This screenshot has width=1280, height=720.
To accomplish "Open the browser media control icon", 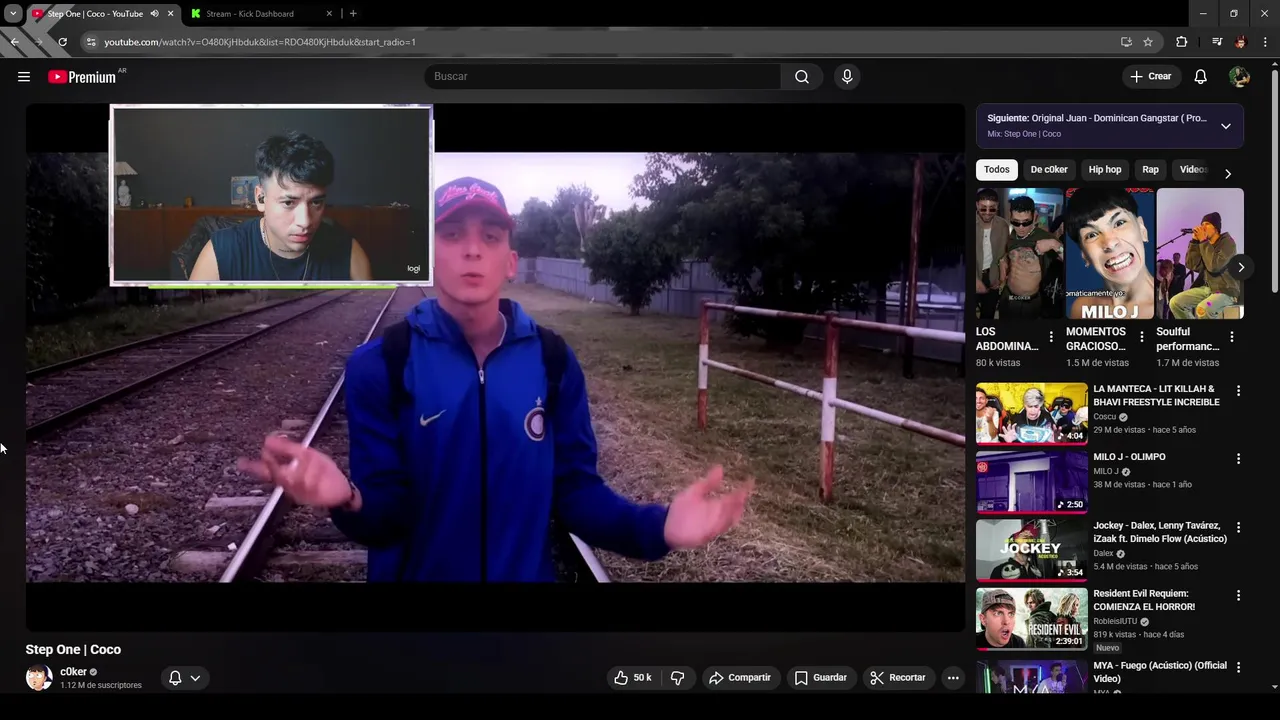I will tap(1217, 42).
